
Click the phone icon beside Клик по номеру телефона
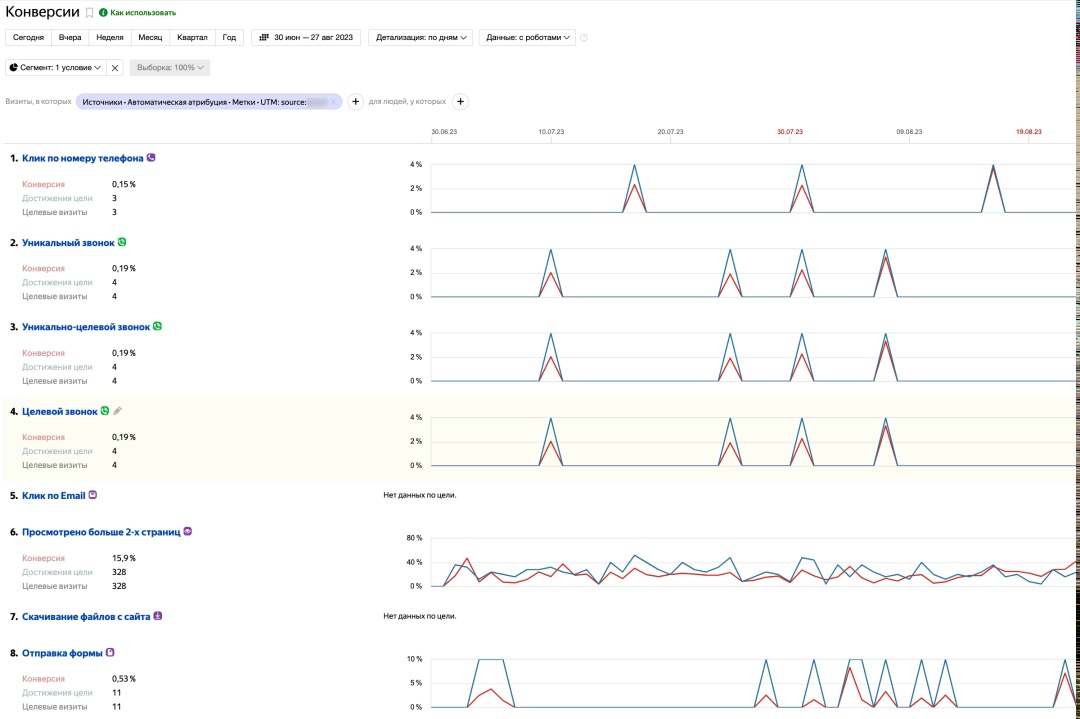pos(151,158)
